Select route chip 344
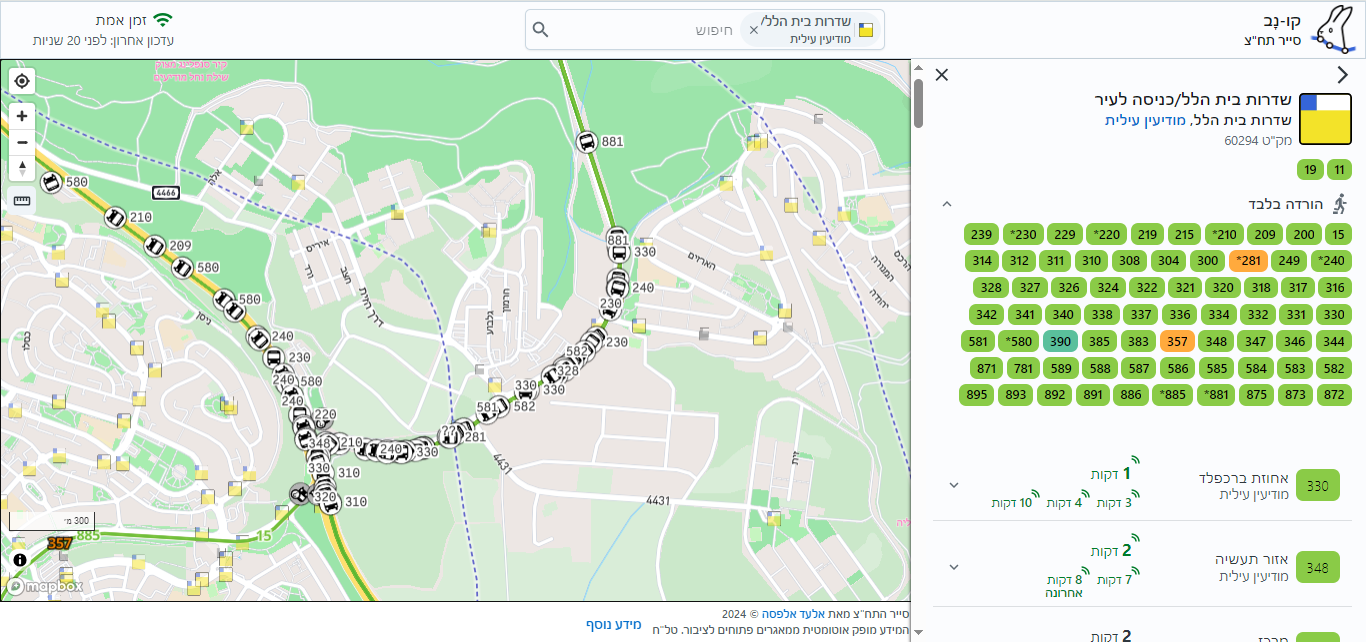Viewport: 1366px width, 642px height. [x=1334, y=342]
